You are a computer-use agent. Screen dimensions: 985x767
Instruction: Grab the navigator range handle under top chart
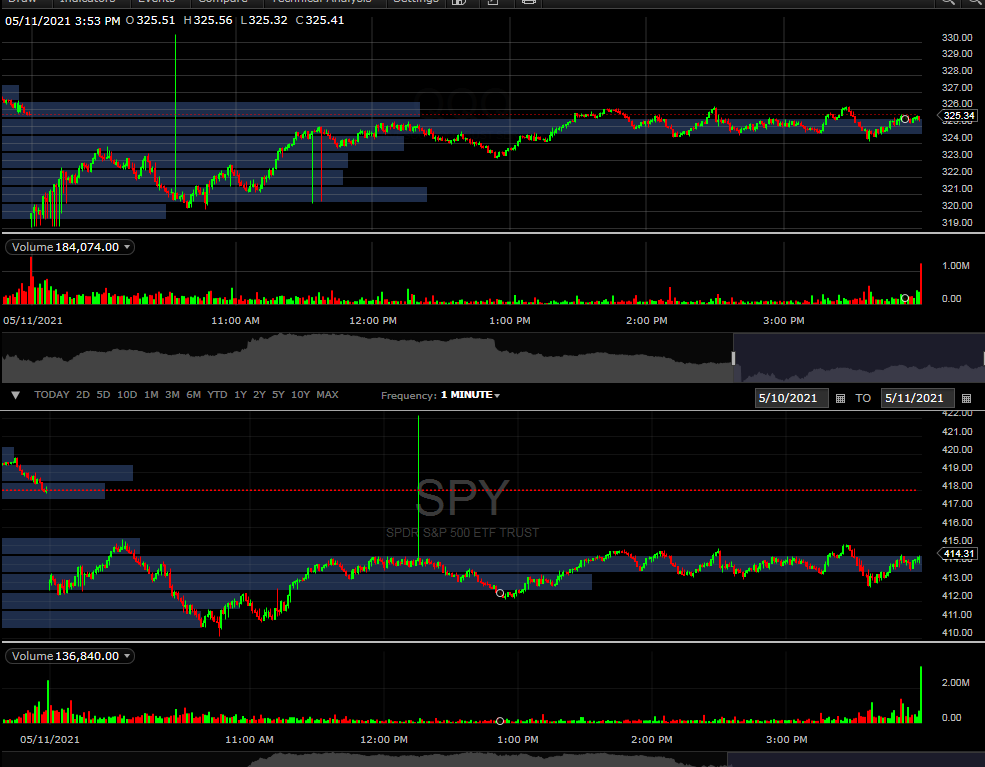point(733,358)
